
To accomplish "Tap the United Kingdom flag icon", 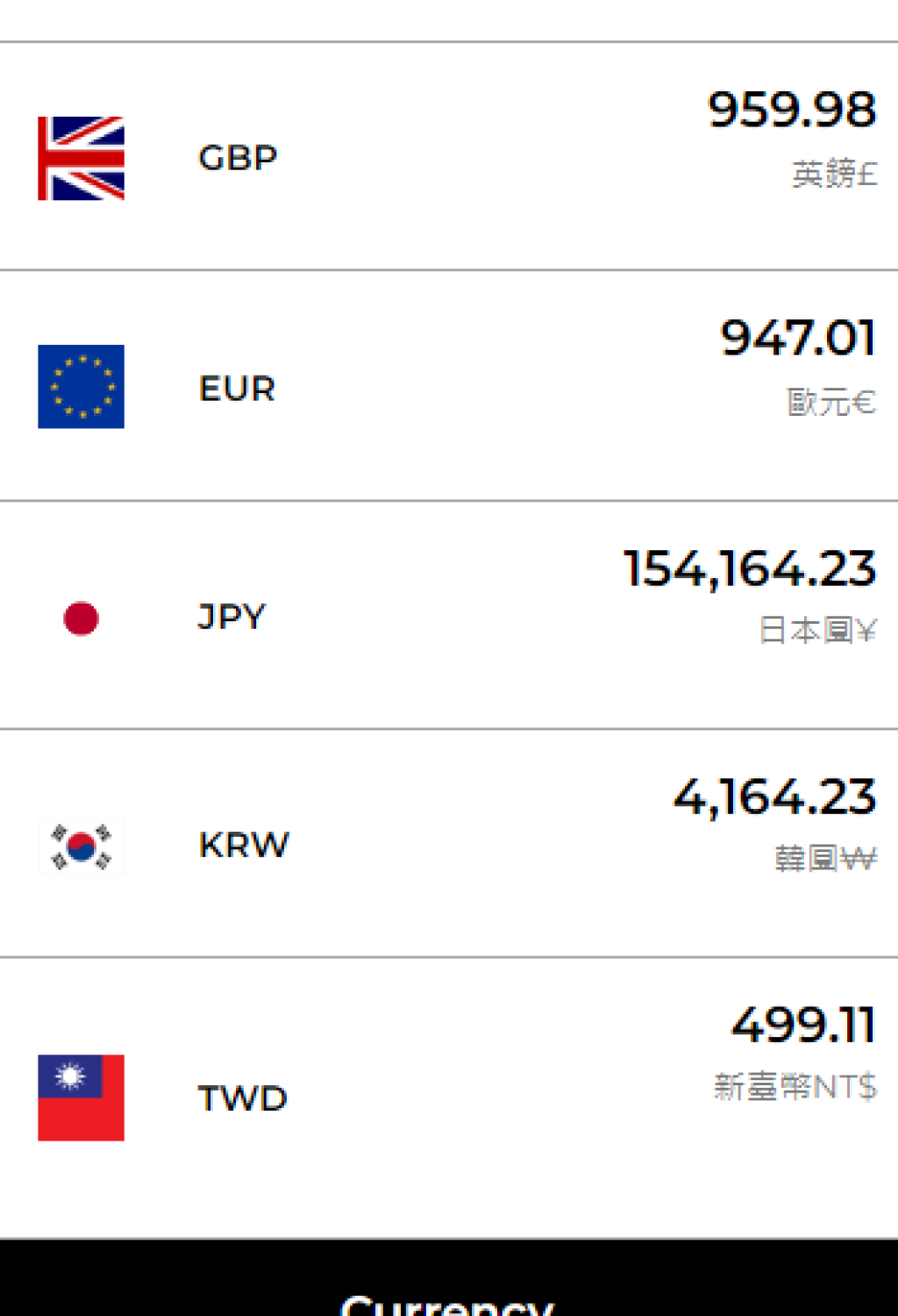I will (x=81, y=158).
